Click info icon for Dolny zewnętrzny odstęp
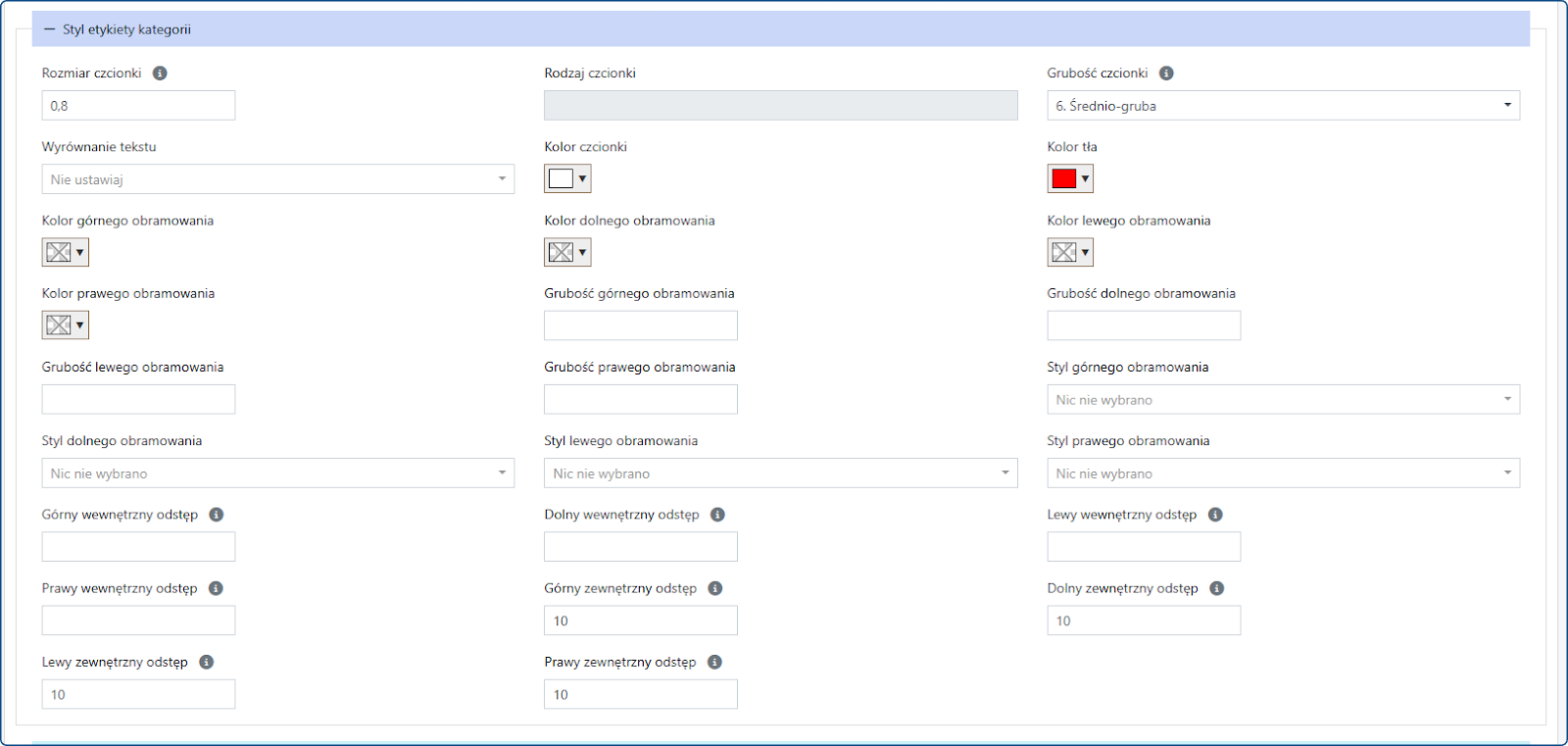 pyautogui.click(x=1216, y=588)
